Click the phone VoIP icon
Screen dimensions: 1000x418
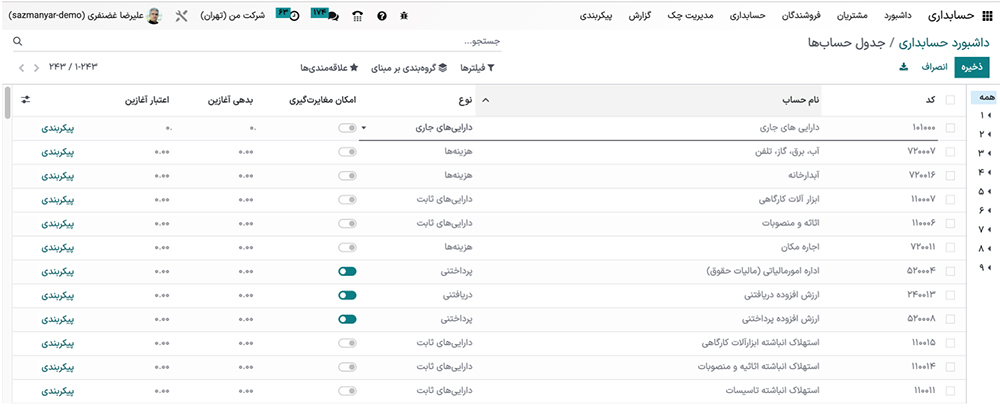tap(357, 17)
